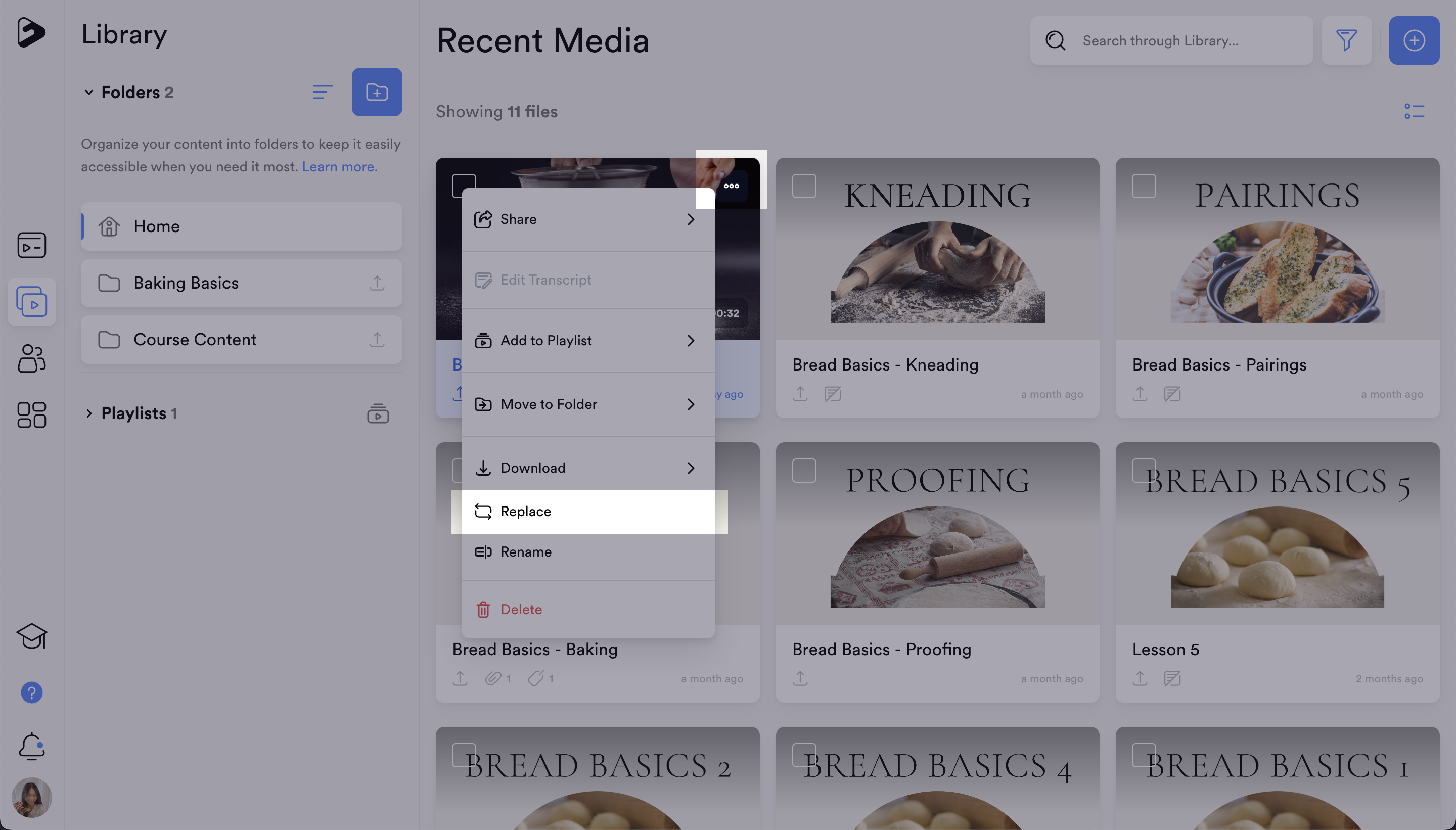Image resolution: width=1456 pixels, height=830 pixels.
Task: Tick the Bread Basics - Kneading checkbox
Action: point(804,186)
